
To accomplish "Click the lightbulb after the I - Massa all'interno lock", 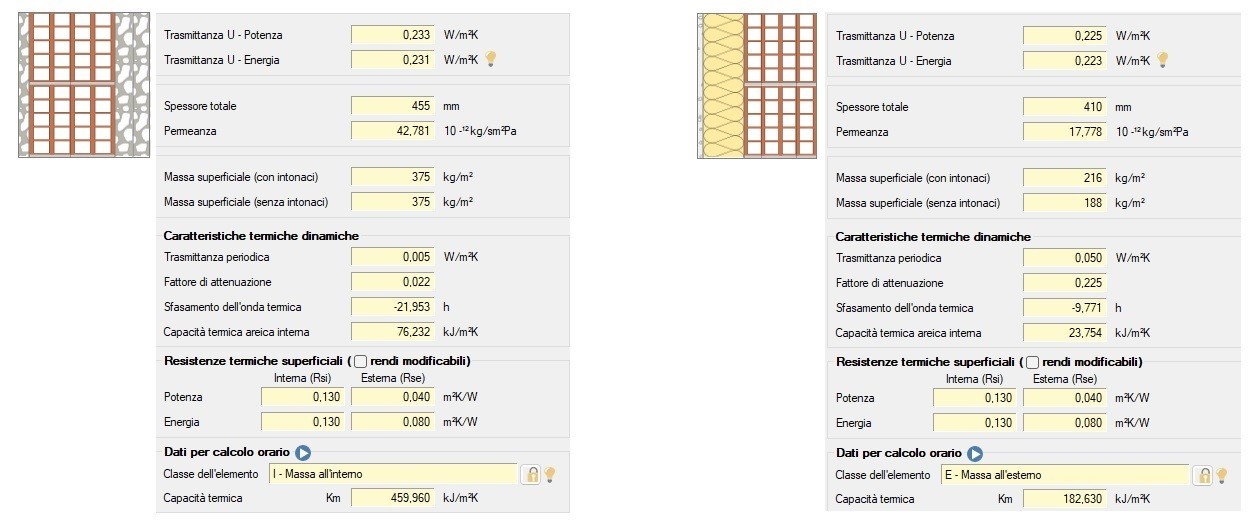I will 549,474.
